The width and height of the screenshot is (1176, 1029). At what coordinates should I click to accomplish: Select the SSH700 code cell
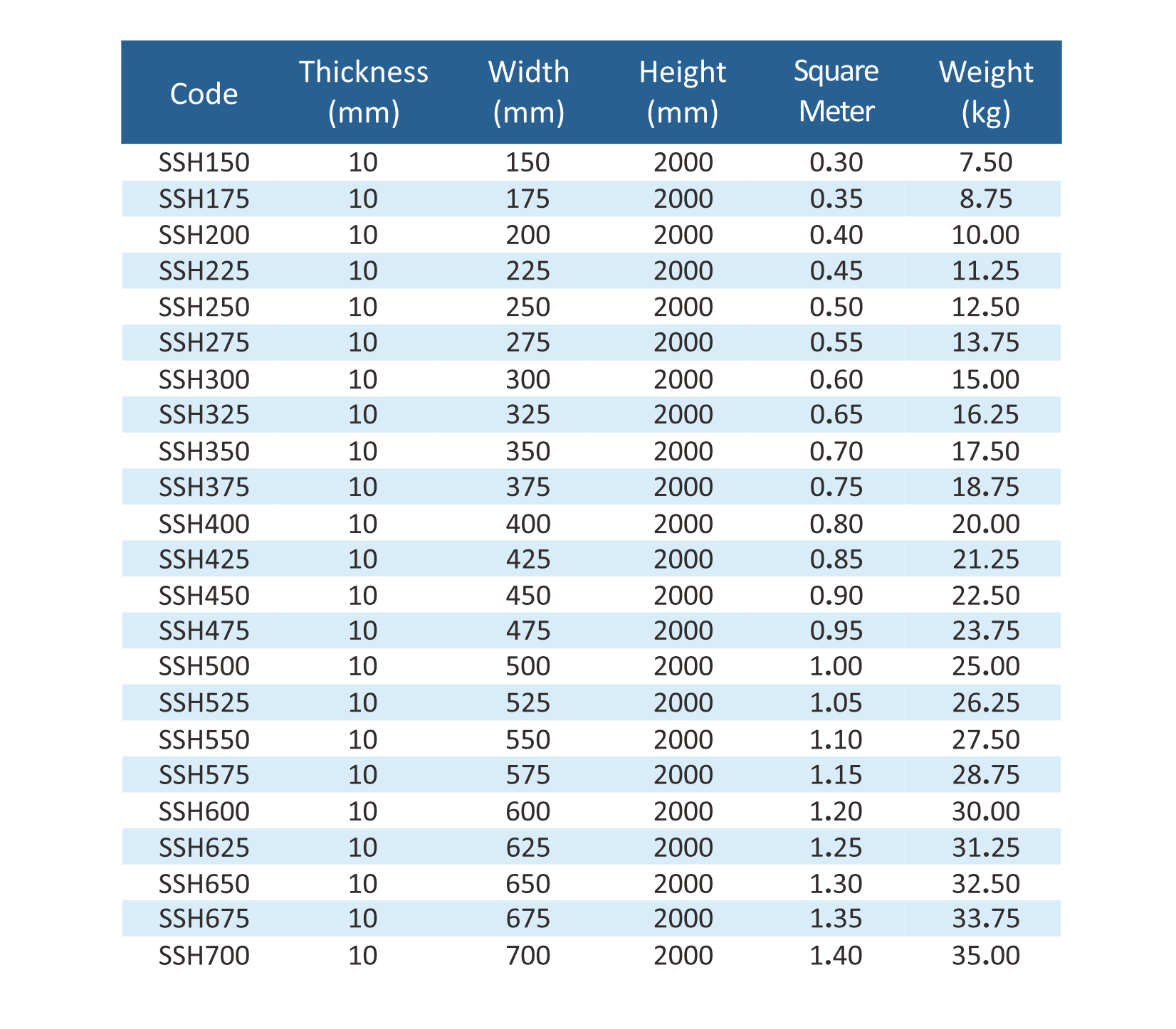(x=204, y=956)
